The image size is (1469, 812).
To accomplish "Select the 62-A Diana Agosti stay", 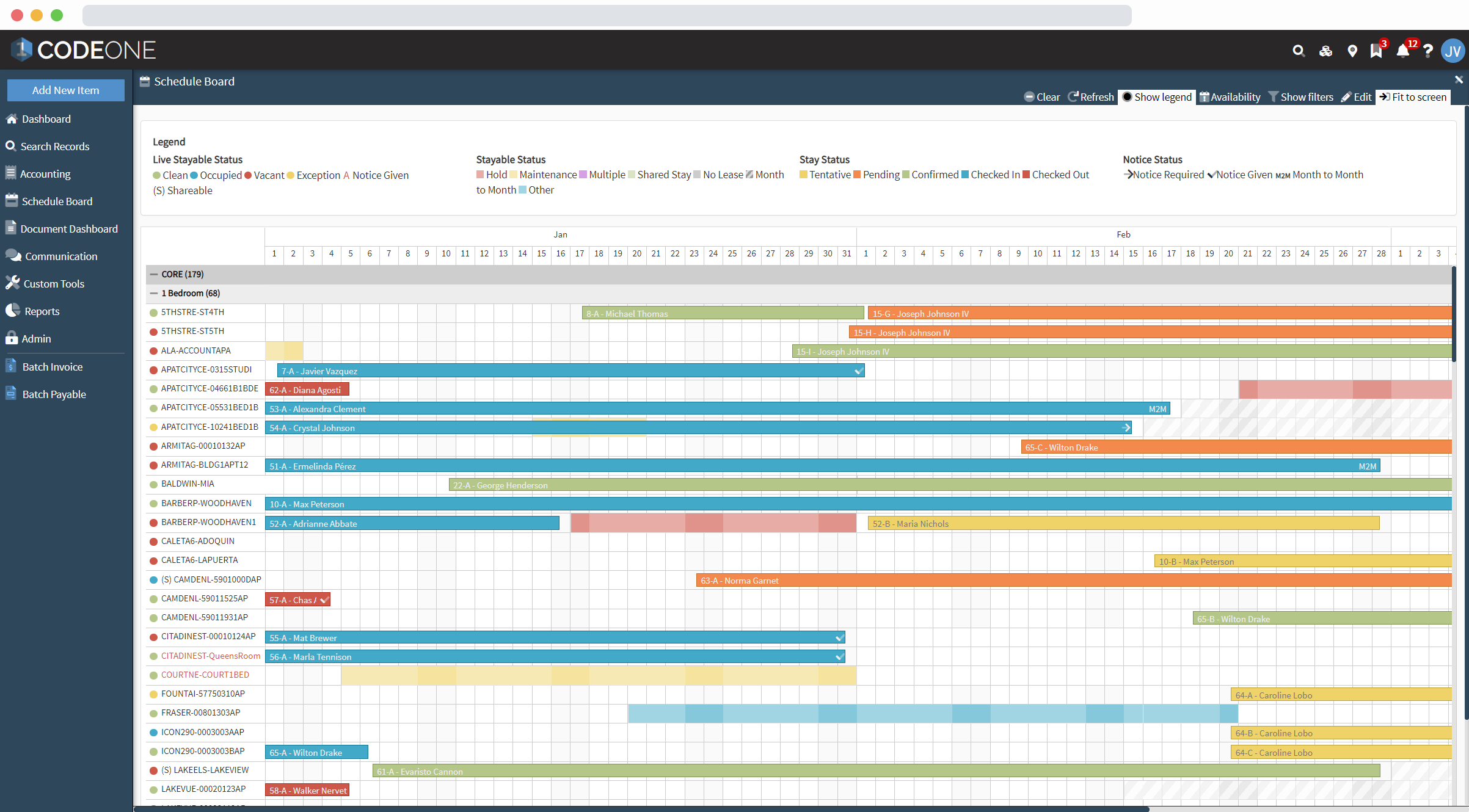I will [307, 390].
